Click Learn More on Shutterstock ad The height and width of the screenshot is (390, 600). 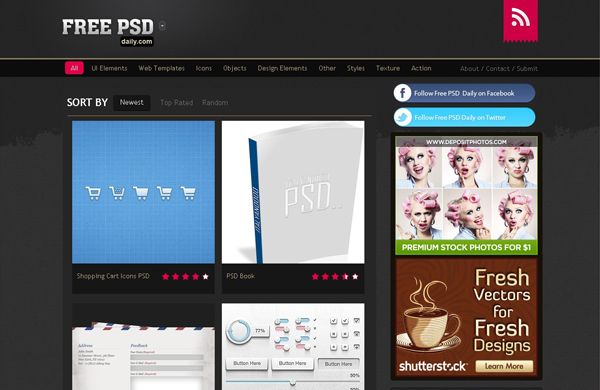pyautogui.click(x=504, y=366)
